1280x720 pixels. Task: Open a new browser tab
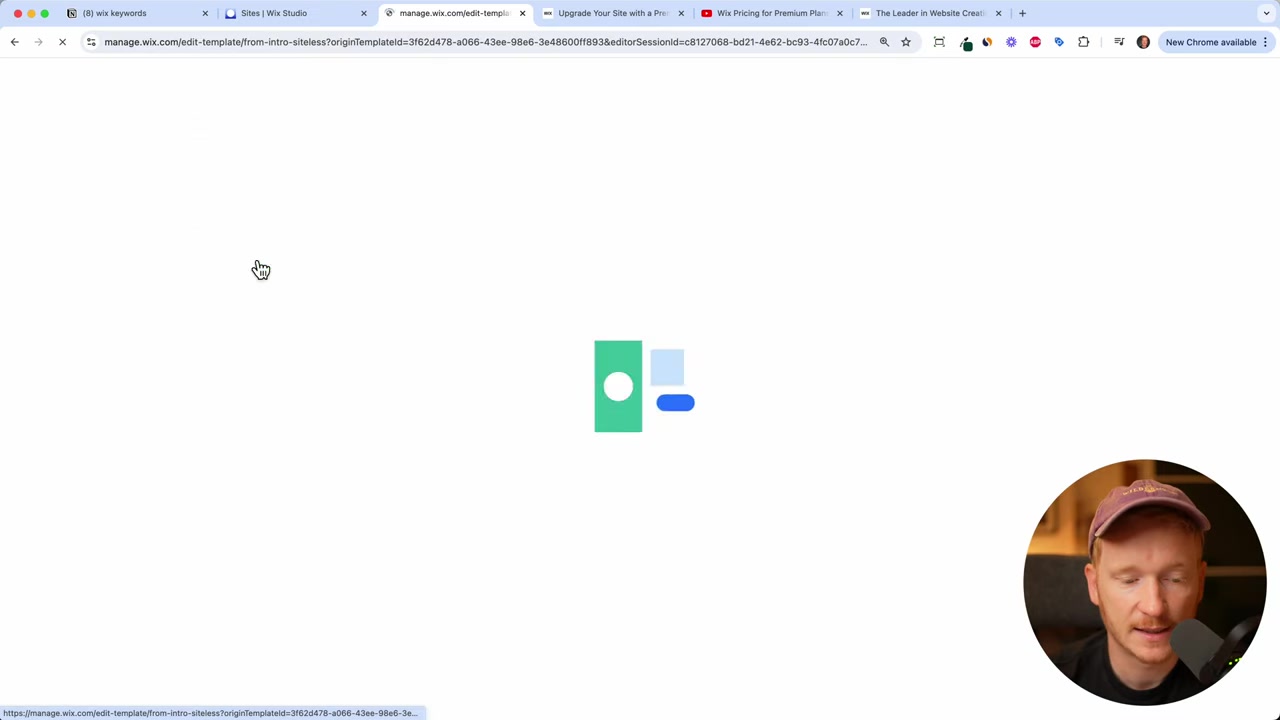point(1022,13)
